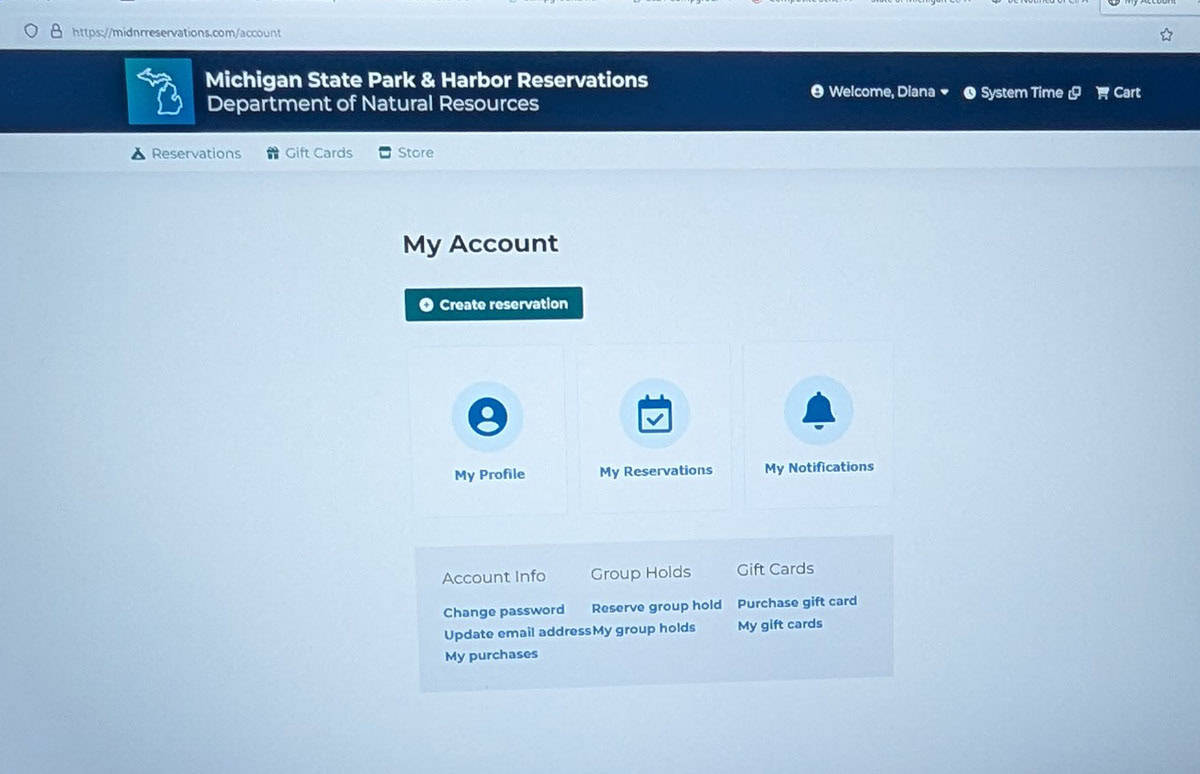
Task: Open My gift cards link
Action: tap(780, 625)
